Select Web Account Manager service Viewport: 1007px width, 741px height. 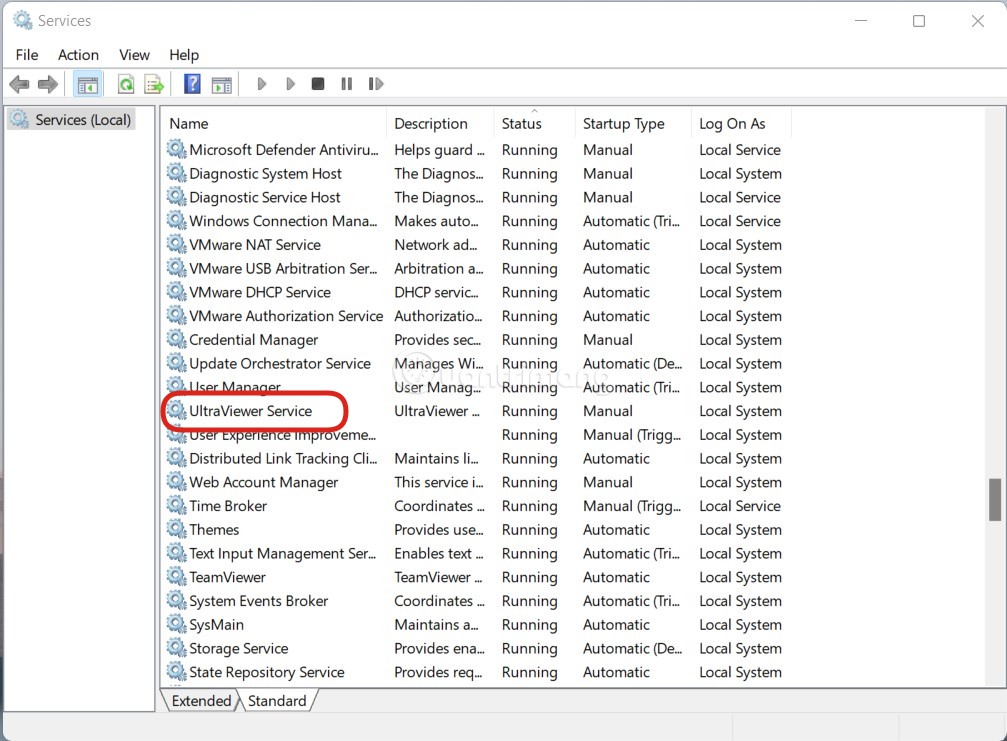click(x=475, y=482)
